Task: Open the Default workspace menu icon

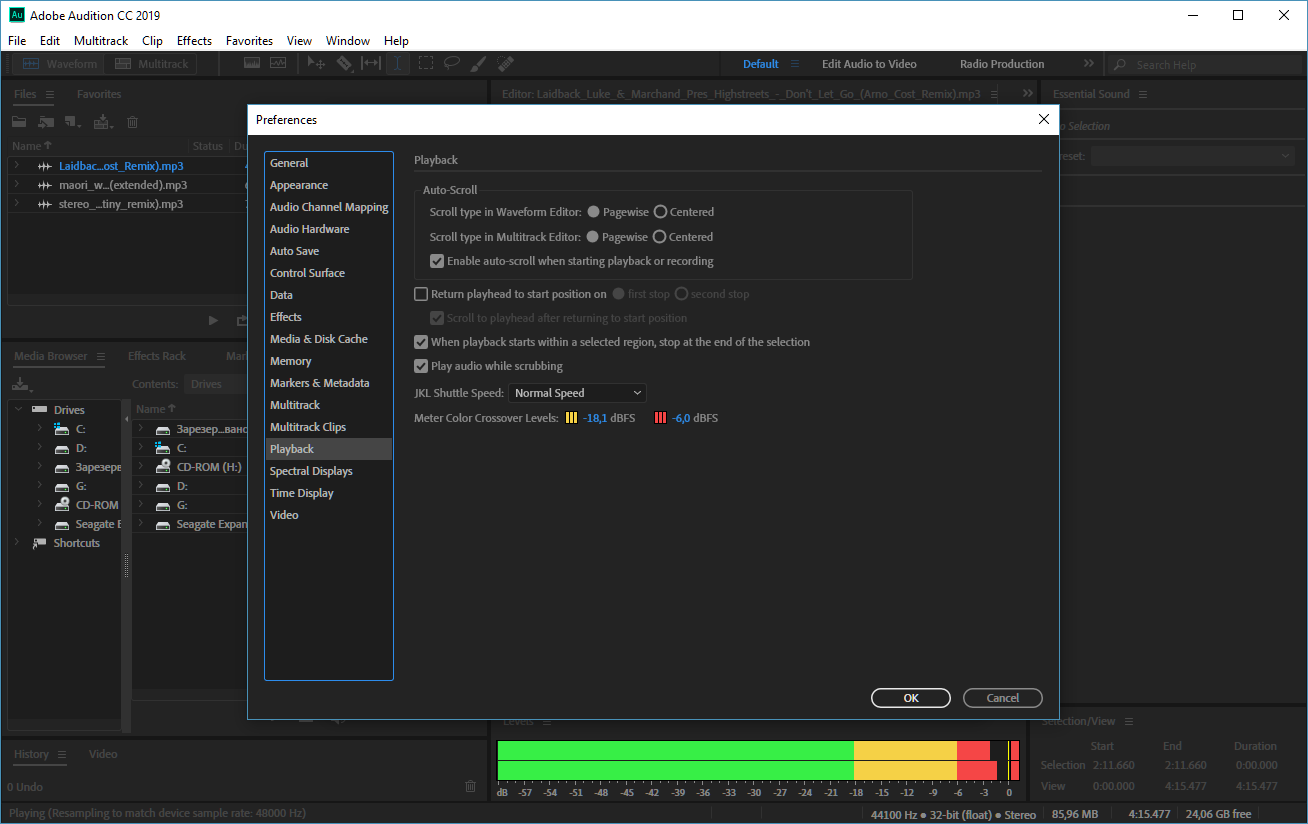Action: 795,64
